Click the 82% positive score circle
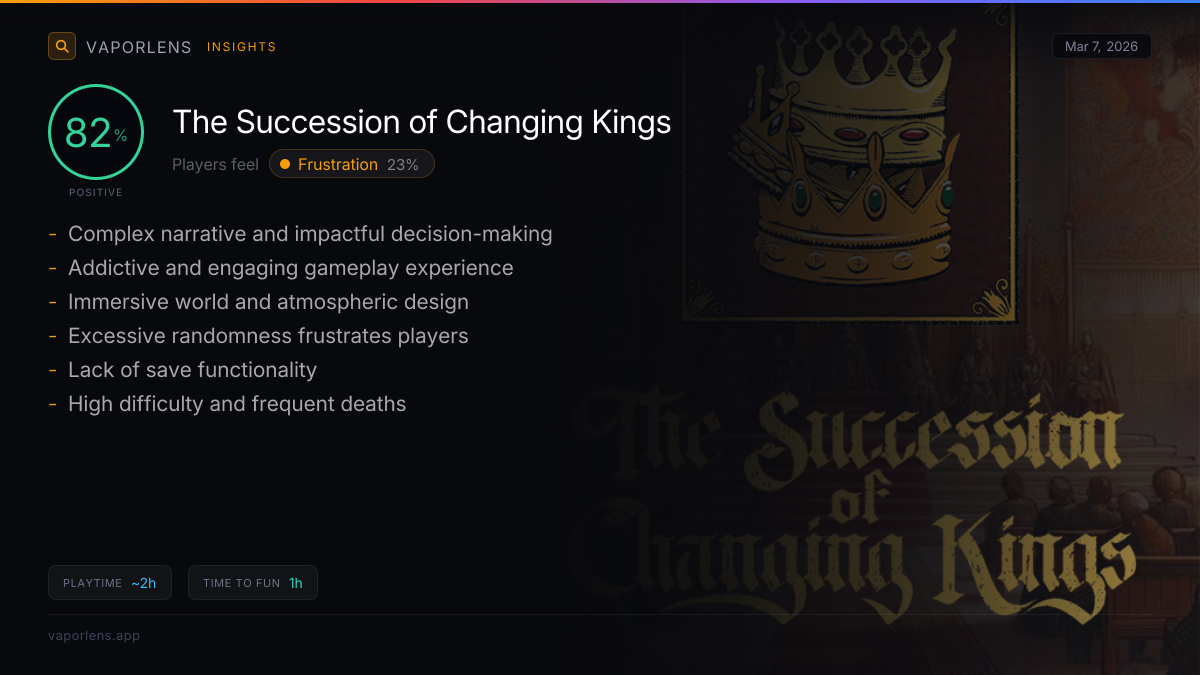The height and width of the screenshot is (675, 1200). pos(96,132)
